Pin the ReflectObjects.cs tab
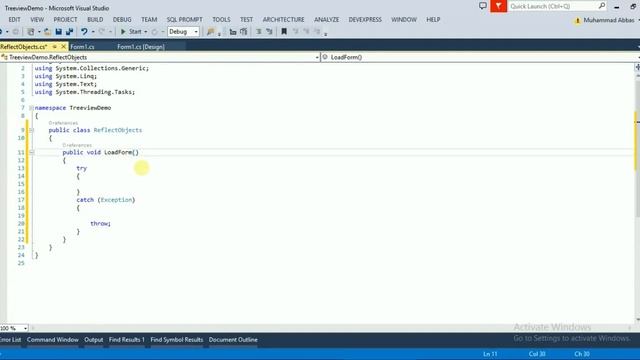 (54, 47)
